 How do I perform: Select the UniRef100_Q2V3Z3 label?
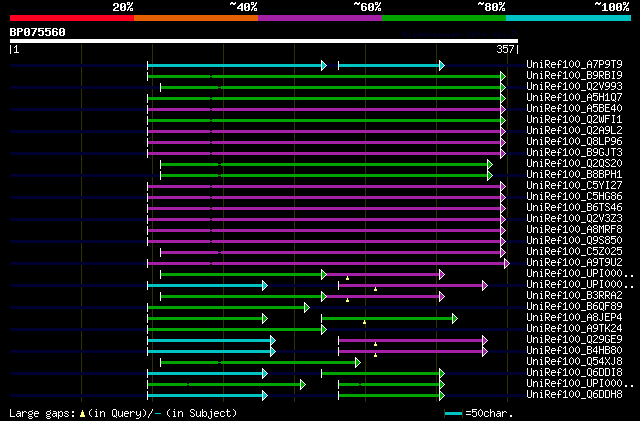coord(574,219)
